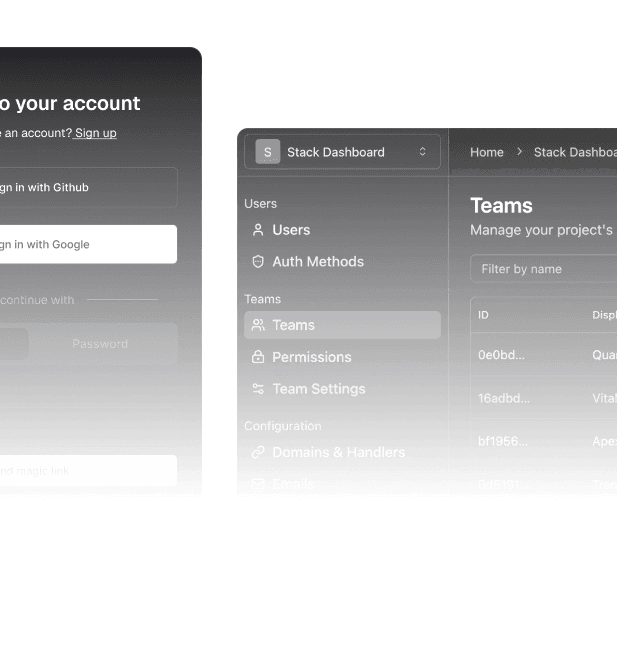Click the Auth Methods shield icon

click(x=258, y=262)
